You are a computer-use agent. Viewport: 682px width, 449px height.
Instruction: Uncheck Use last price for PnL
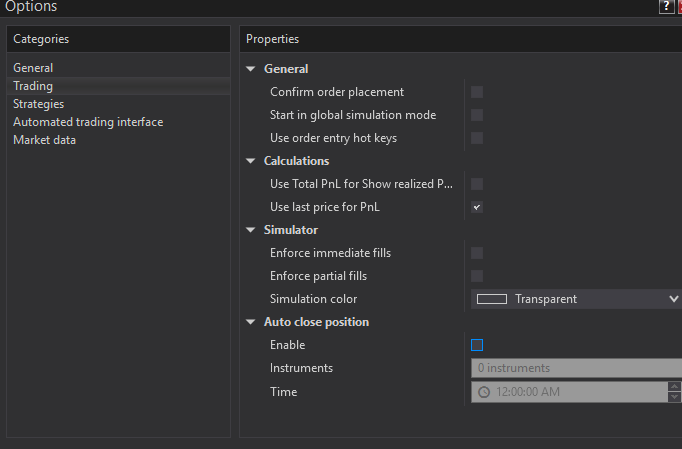[x=477, y=207]
